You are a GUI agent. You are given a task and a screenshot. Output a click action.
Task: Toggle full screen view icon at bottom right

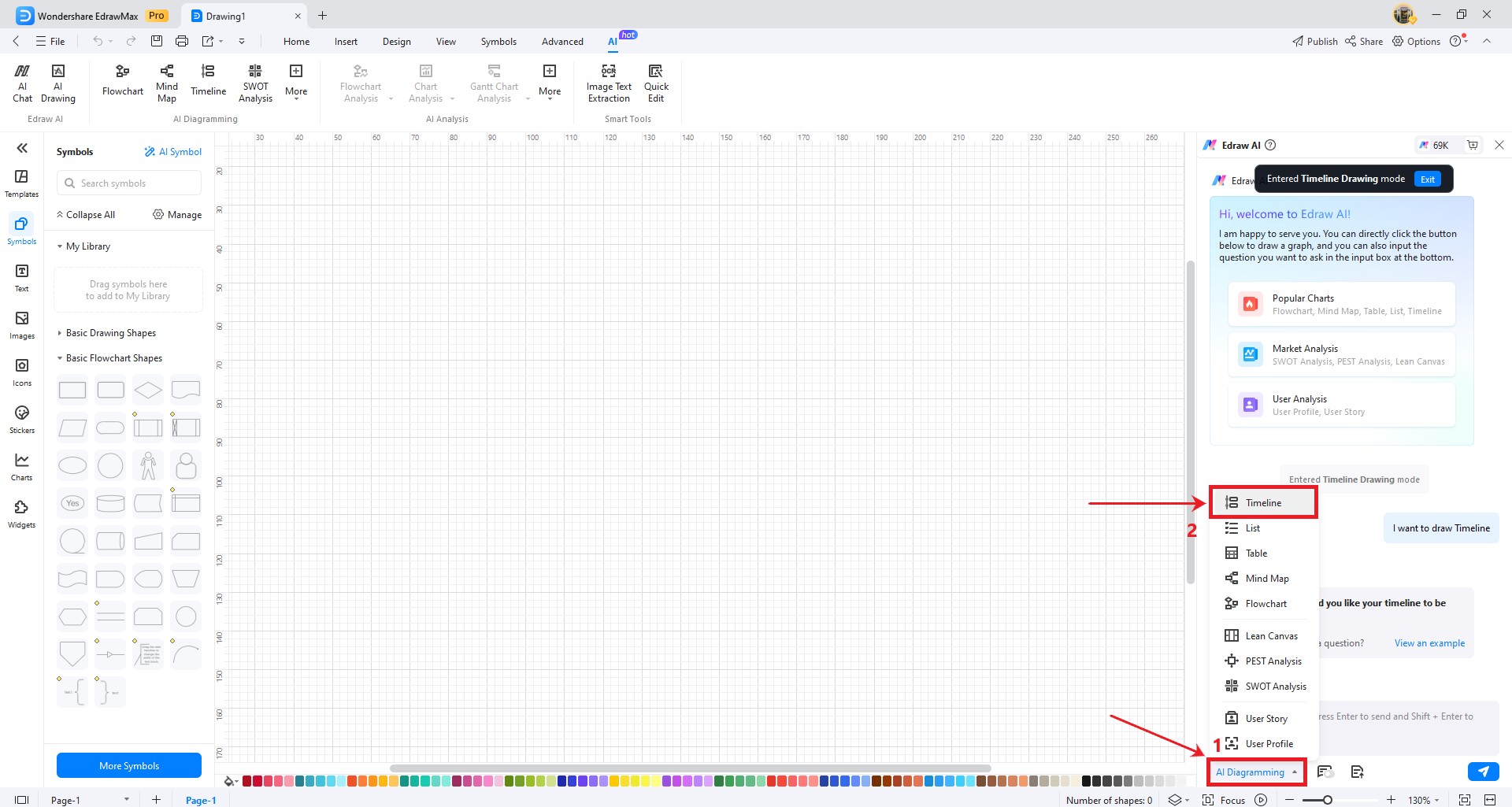click(x=1465, y=800)
